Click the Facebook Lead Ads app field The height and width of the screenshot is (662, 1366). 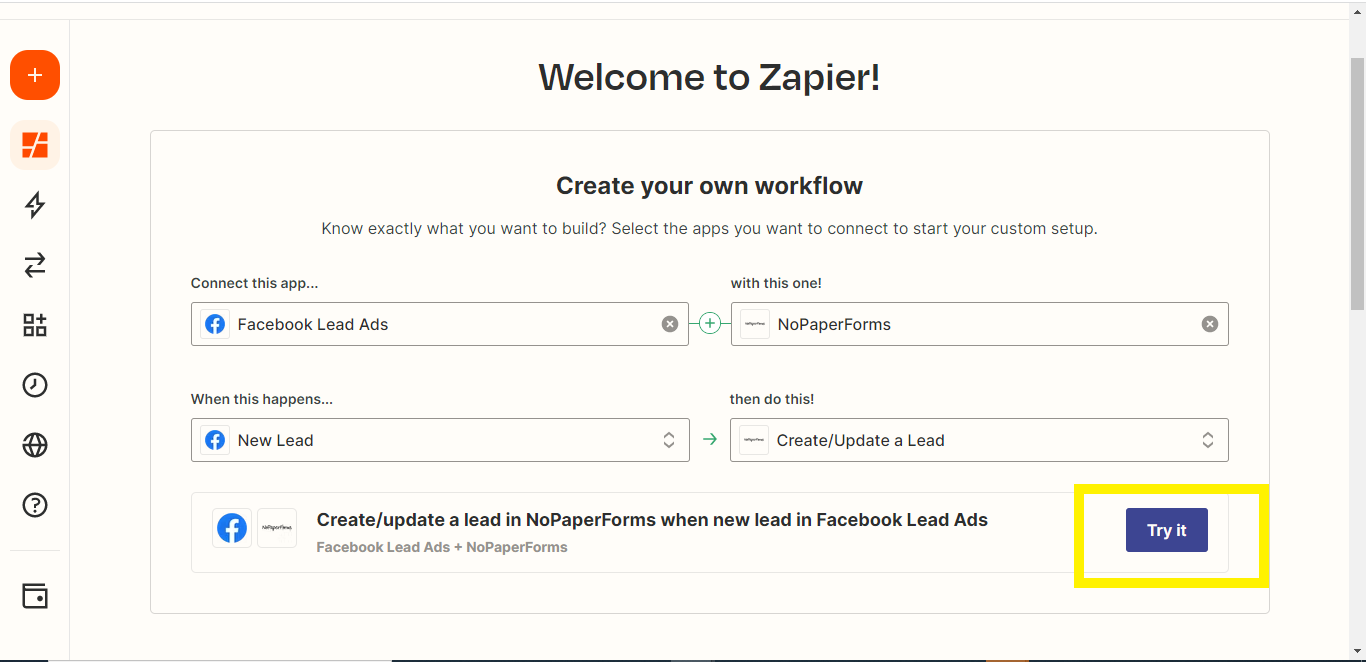[x=440, y=324]
